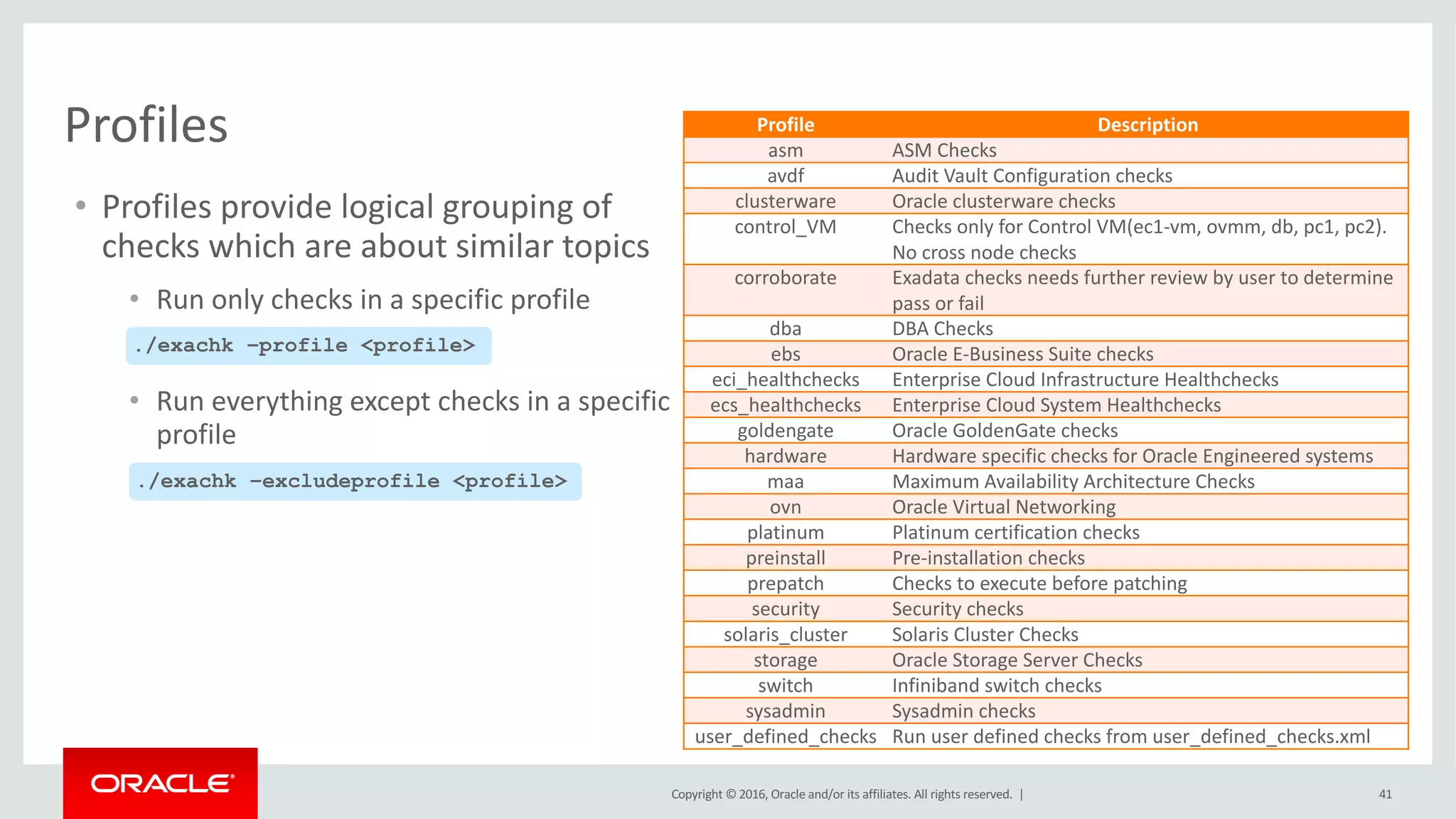Image resolution: width=1456 pixels, height=819 pixels.
Task: Select the ./exachk -profile command box
Action: click(309, 346)
